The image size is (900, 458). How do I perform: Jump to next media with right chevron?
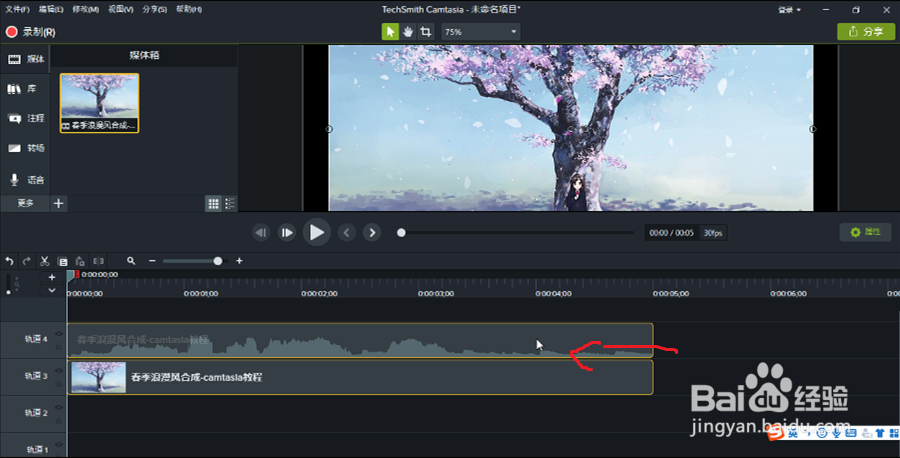tap(372, 232)
